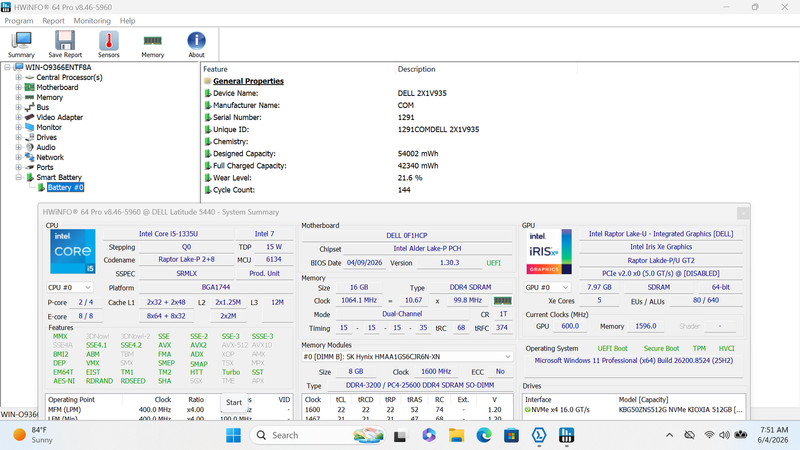The height and width of the screenshot is (450, 800).
Task: Open Task View on the taskbar
Action: 400,435
